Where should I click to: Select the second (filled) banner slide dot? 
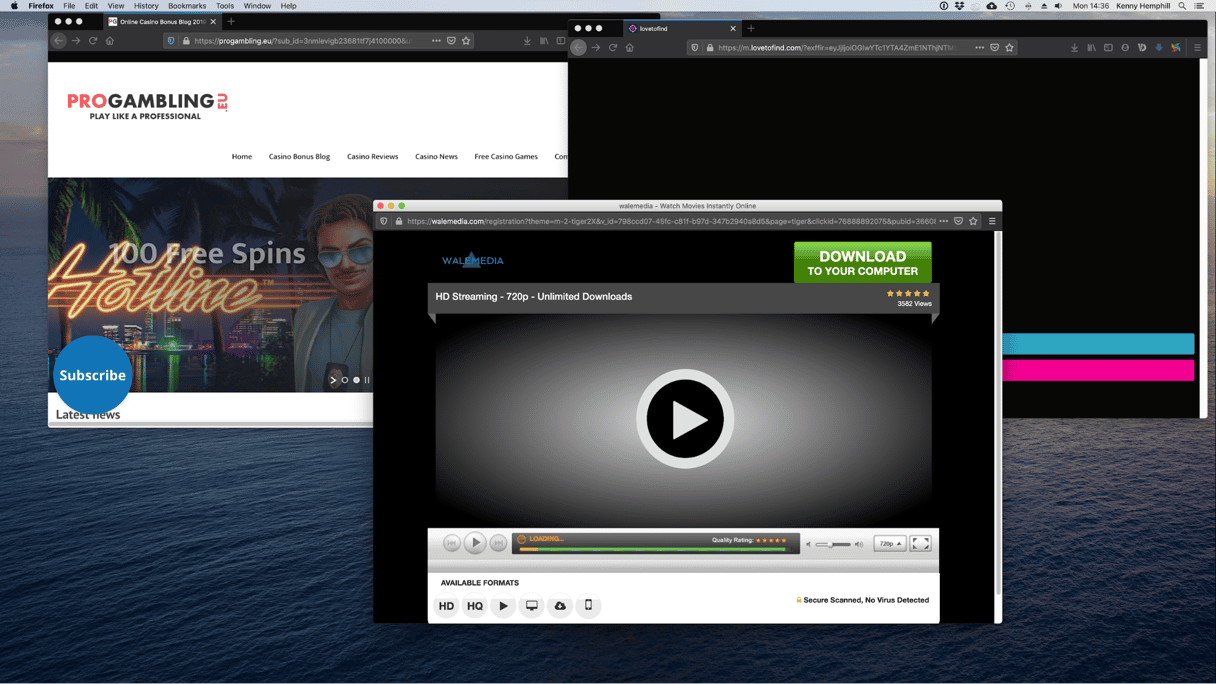pyautogui.click(x=356, y=380)
